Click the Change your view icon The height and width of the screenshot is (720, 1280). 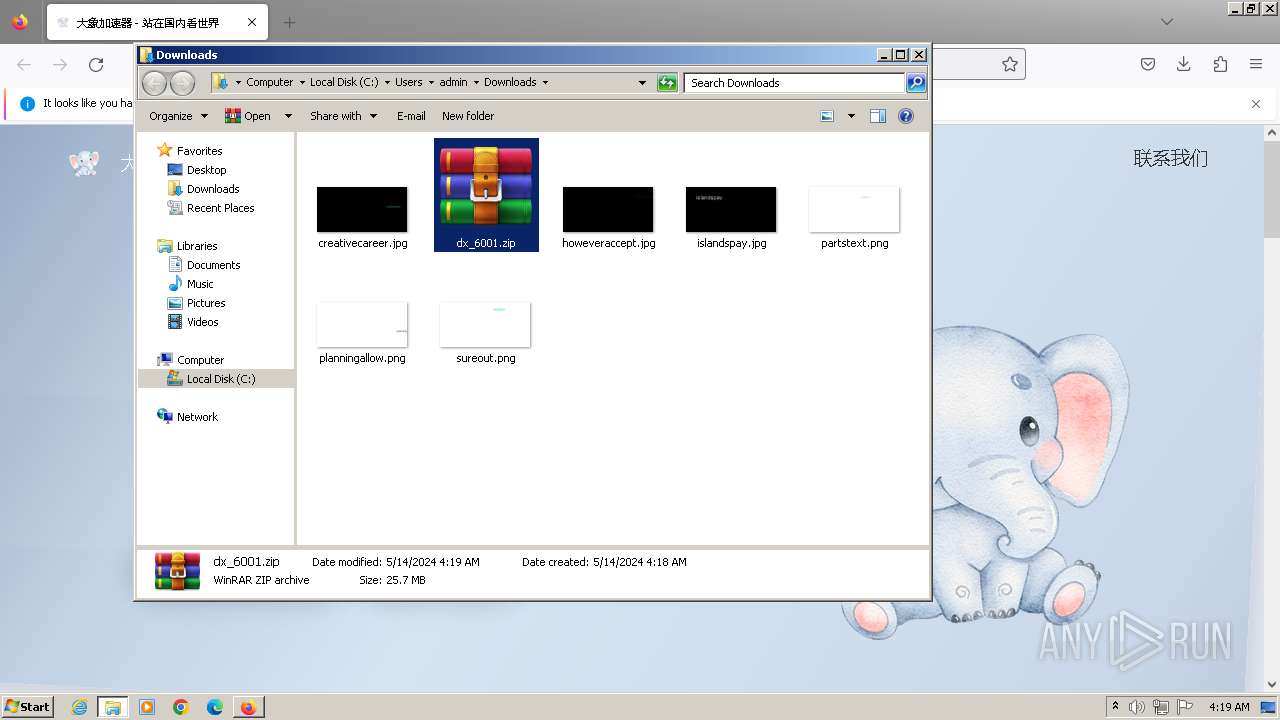(827, 116)
